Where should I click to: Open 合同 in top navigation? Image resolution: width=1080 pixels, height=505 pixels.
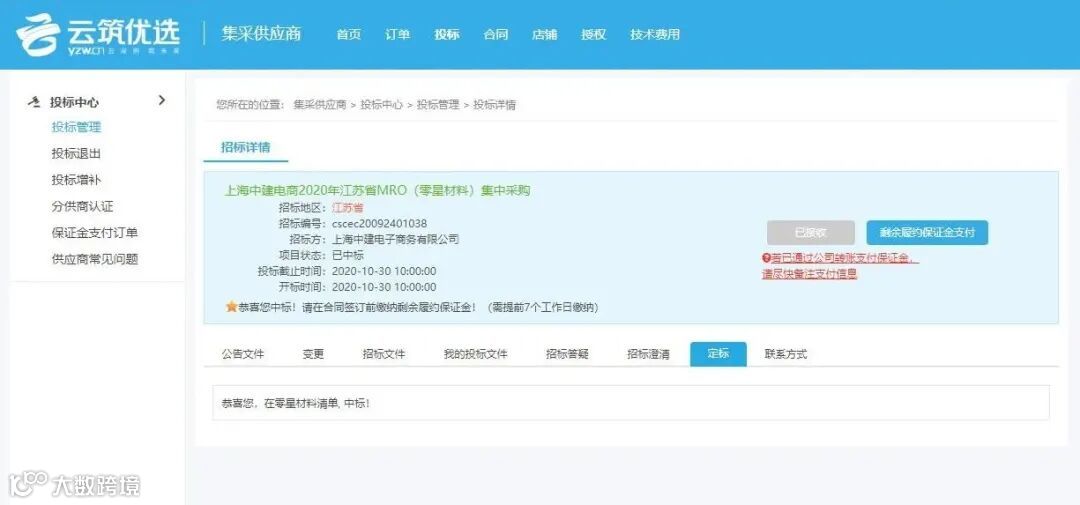click(x=496, y=34)
